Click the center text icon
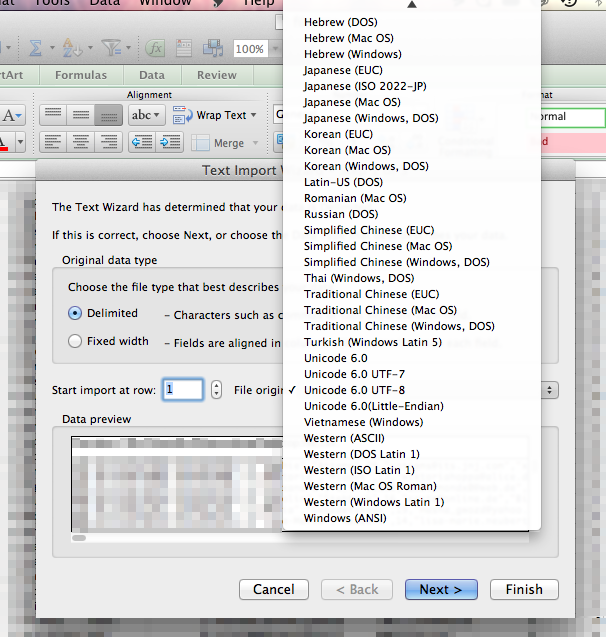 [x=80, y=142]
